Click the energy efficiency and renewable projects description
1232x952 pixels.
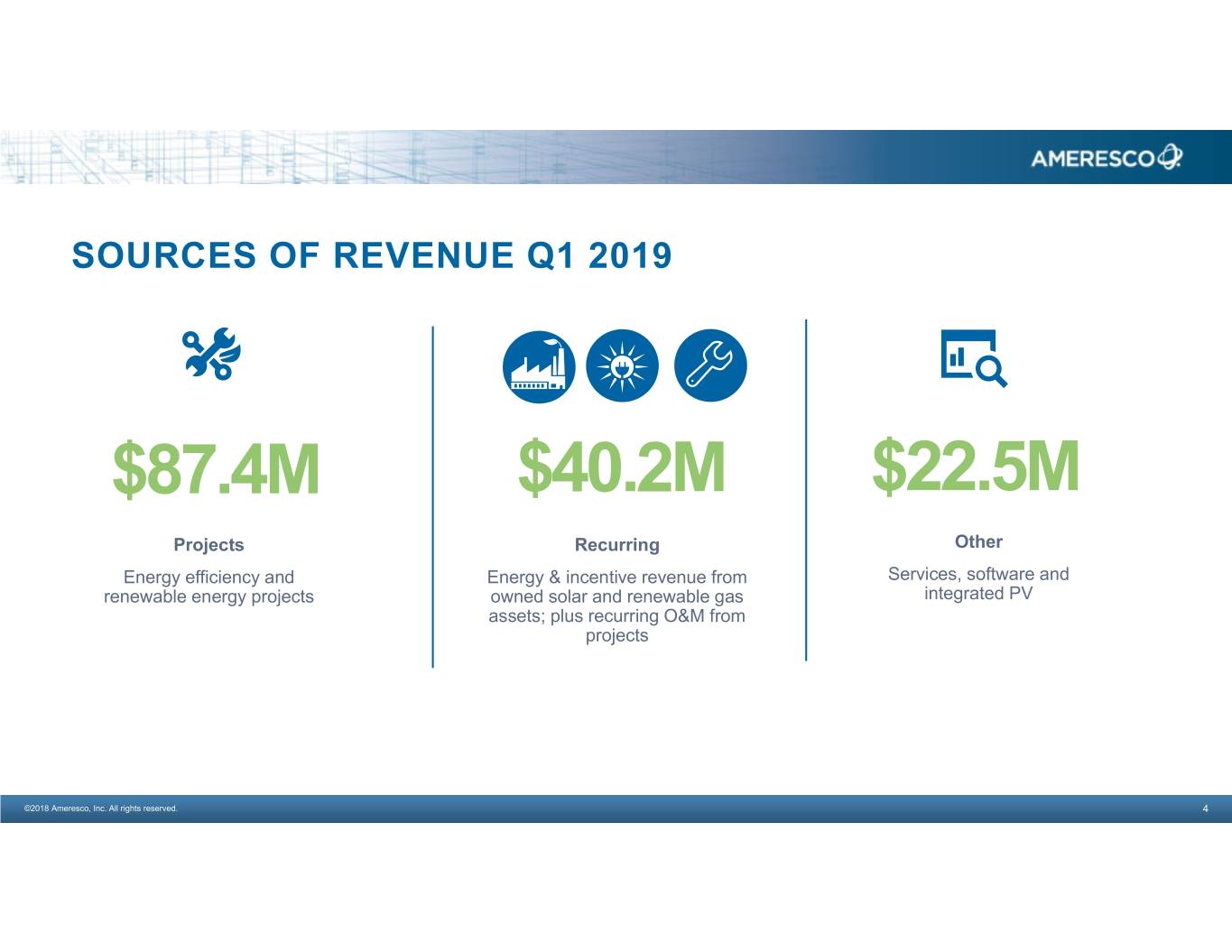(208, 587)
